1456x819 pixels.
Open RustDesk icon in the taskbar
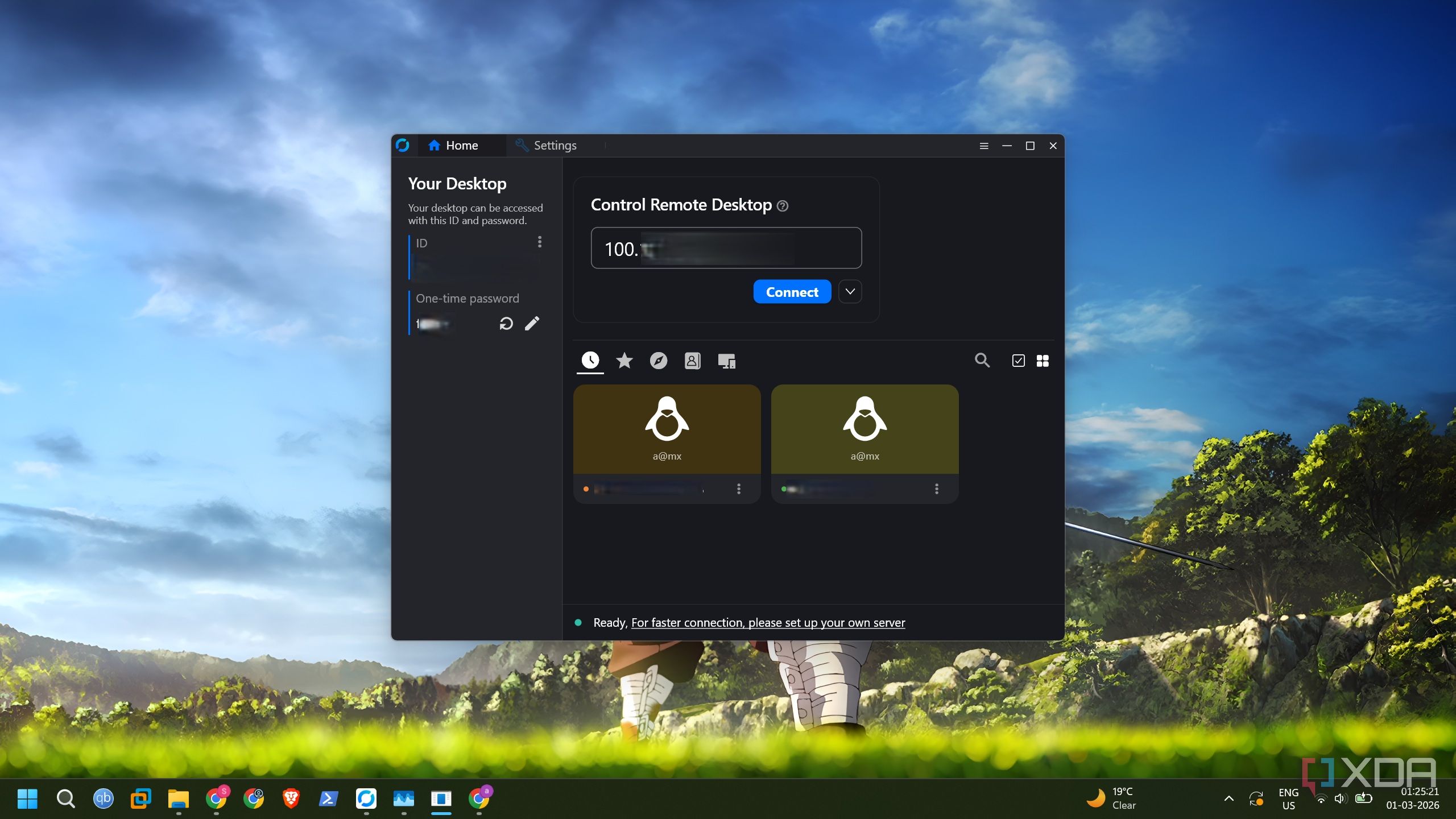[x=366, y=799]
